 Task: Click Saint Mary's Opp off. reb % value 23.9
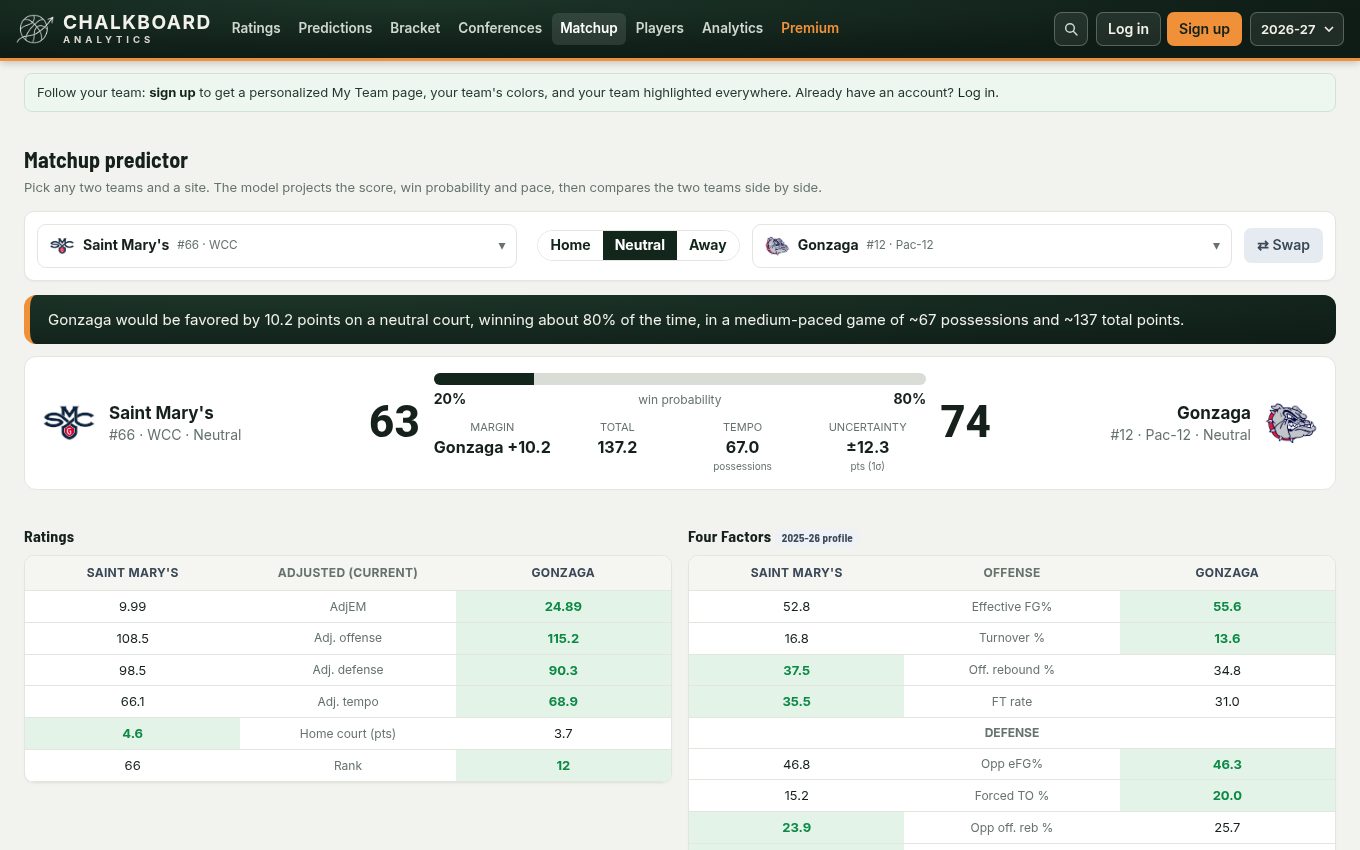pos(796,828)
